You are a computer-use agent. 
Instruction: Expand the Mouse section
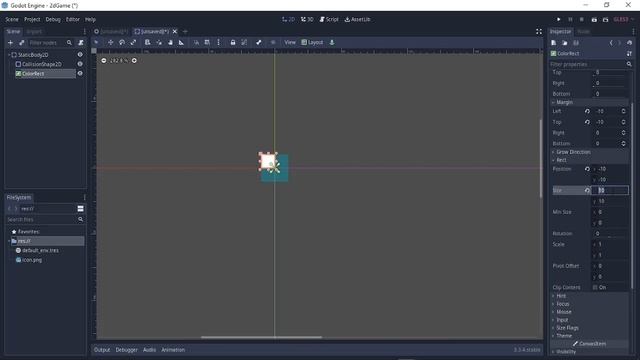(553, 312)
